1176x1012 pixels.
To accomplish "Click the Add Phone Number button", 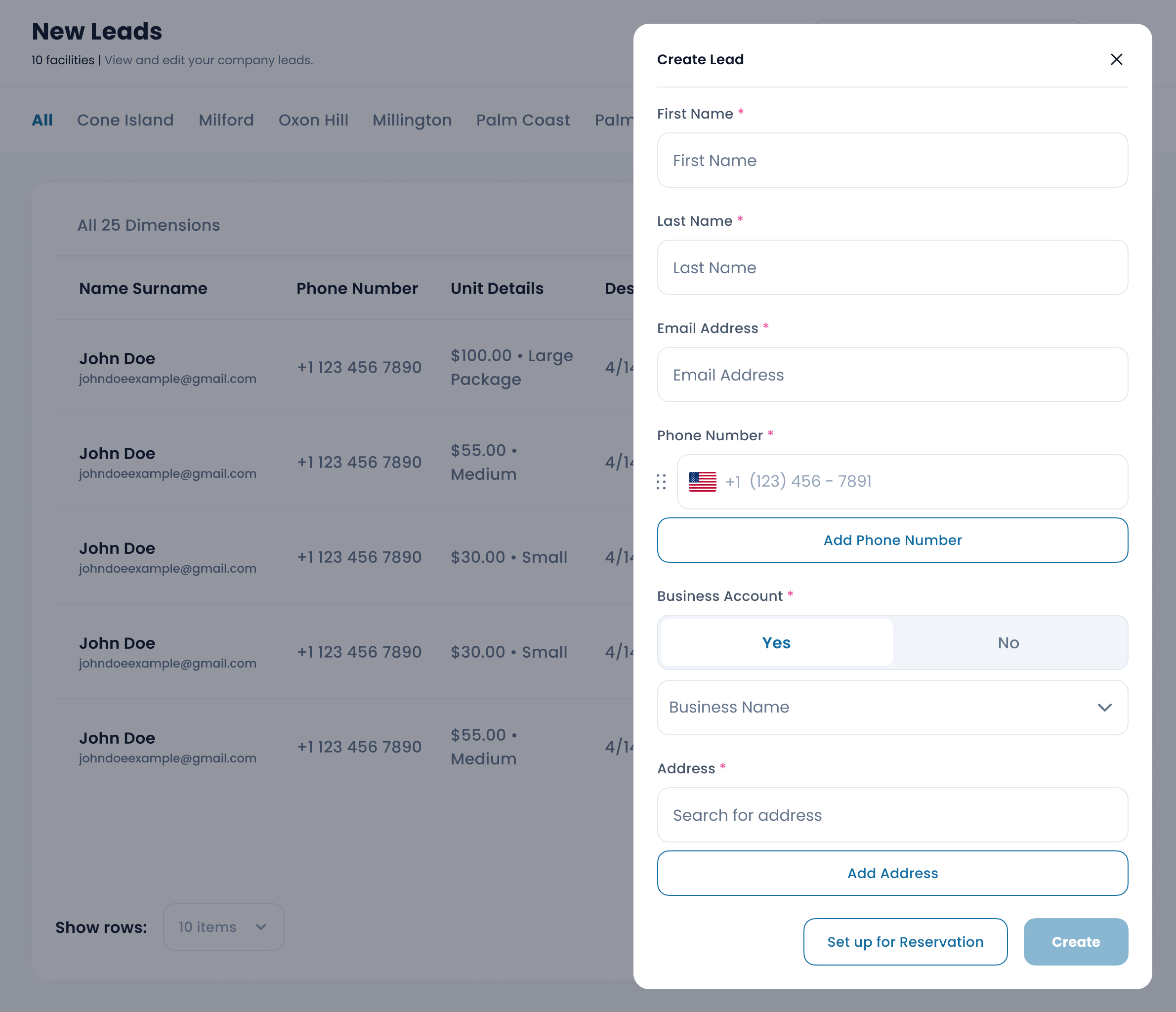I will click(x=892, y=540).
